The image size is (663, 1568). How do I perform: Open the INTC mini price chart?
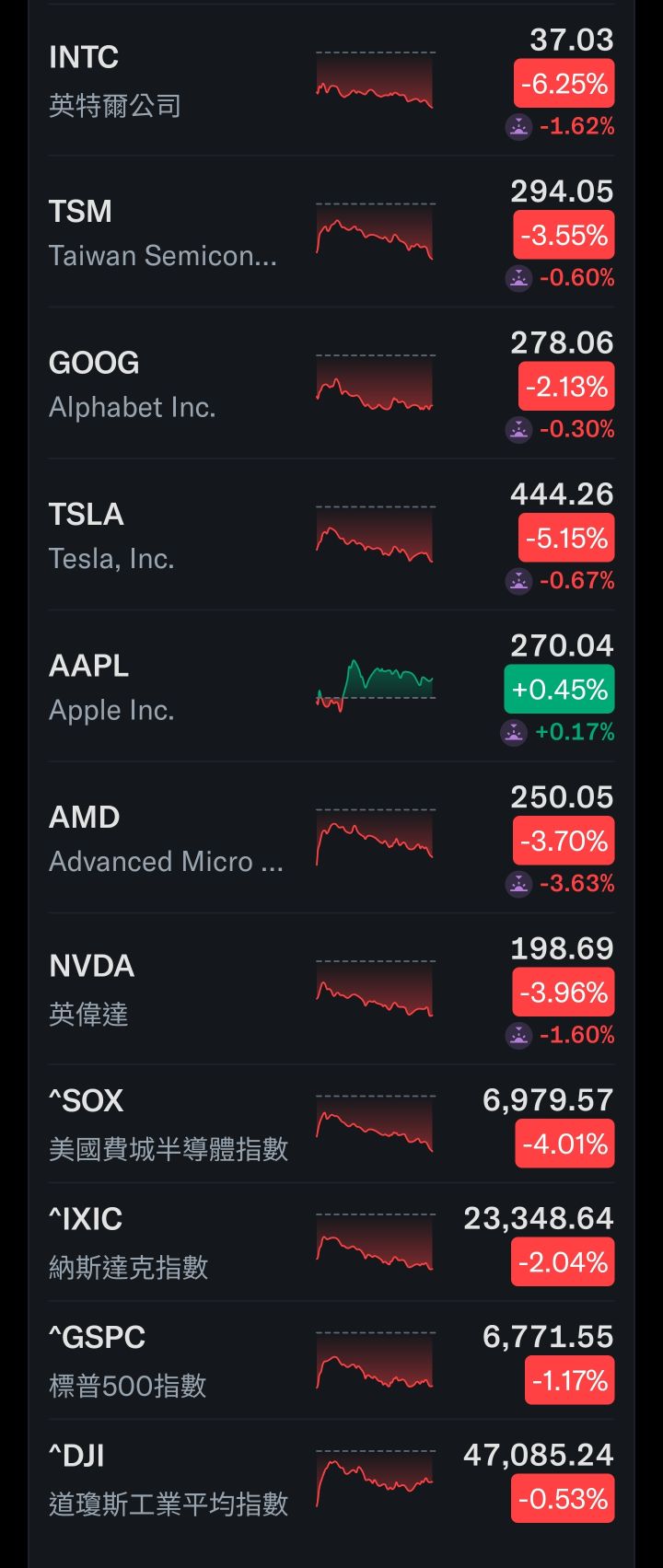pos(374,81)
